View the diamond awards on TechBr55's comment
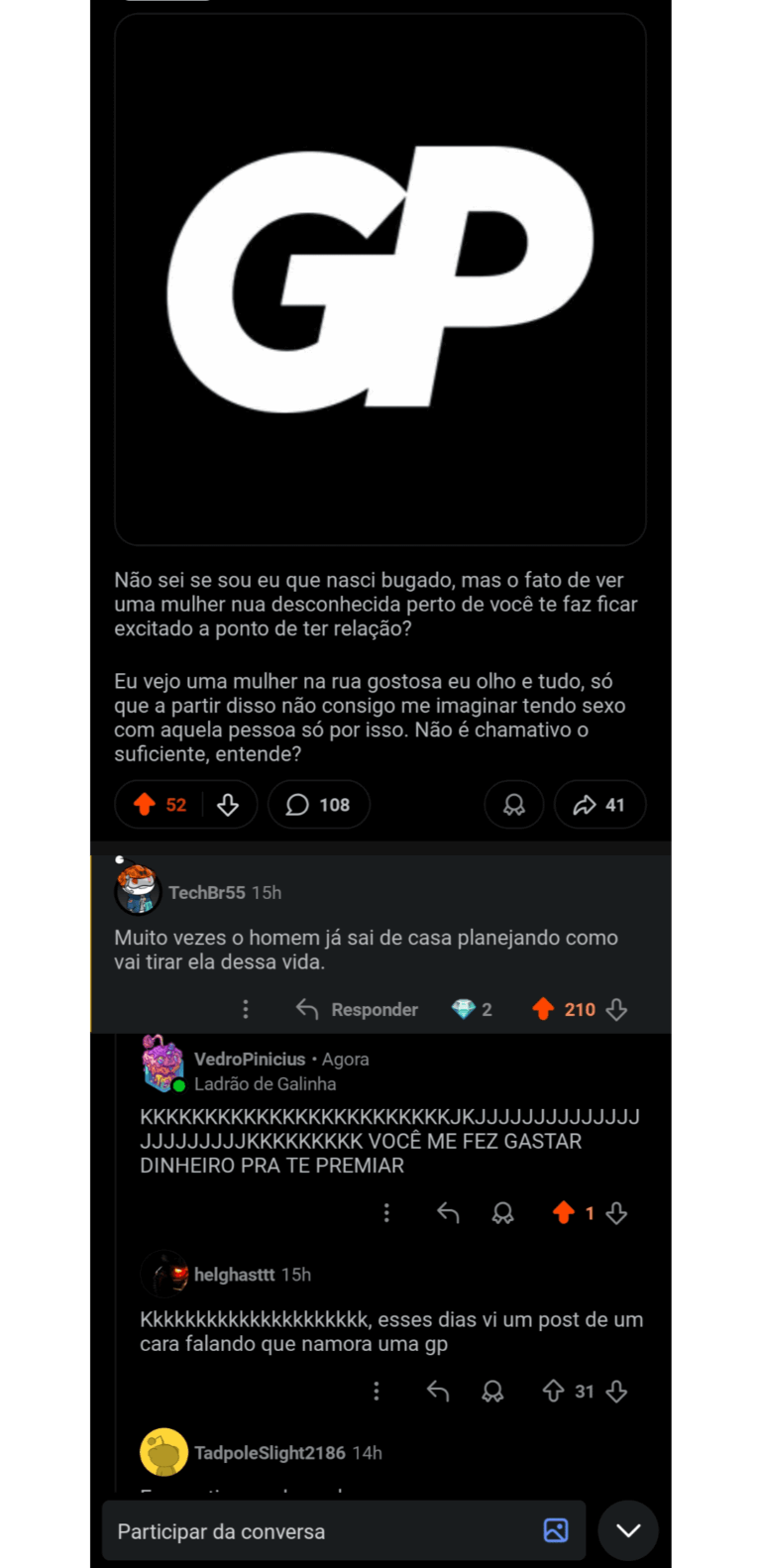Image resolution: width=761 pixels, height=1568 pixels. pyautogui.click(x=472, y=1009)
